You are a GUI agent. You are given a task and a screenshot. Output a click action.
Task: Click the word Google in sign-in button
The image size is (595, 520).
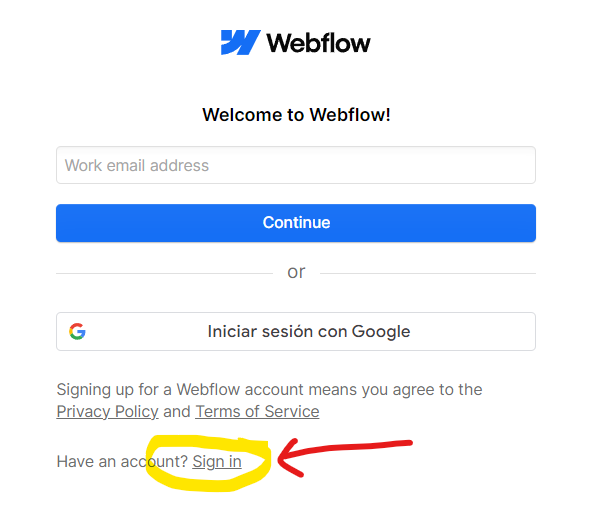[381, 332]
